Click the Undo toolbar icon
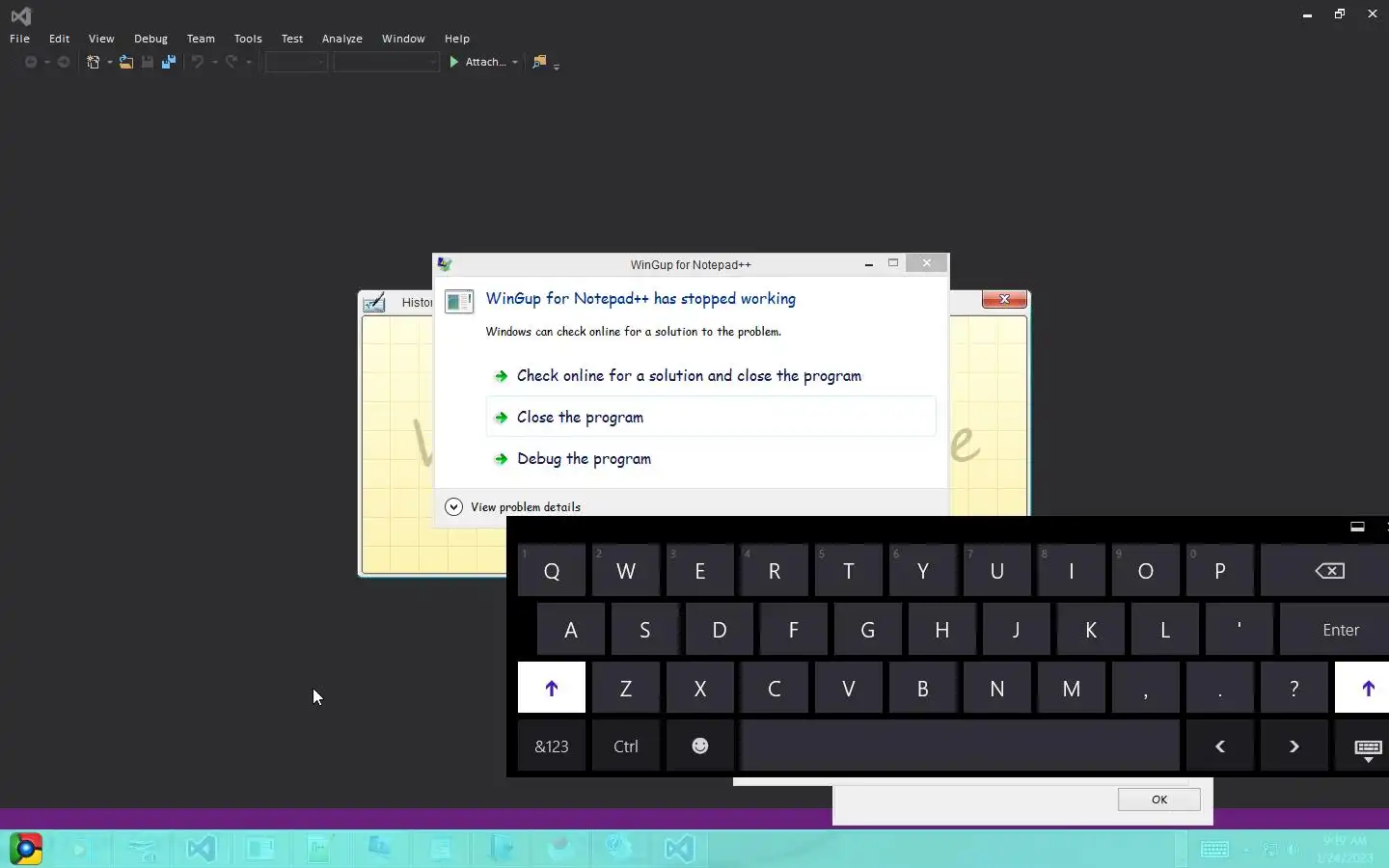 [198, 62]
